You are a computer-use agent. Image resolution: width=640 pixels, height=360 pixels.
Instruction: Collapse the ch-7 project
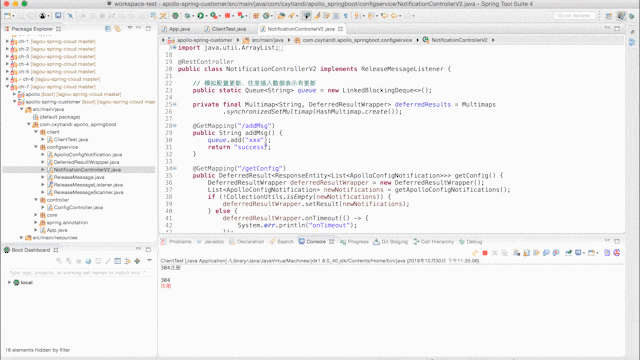click(7, 87)
